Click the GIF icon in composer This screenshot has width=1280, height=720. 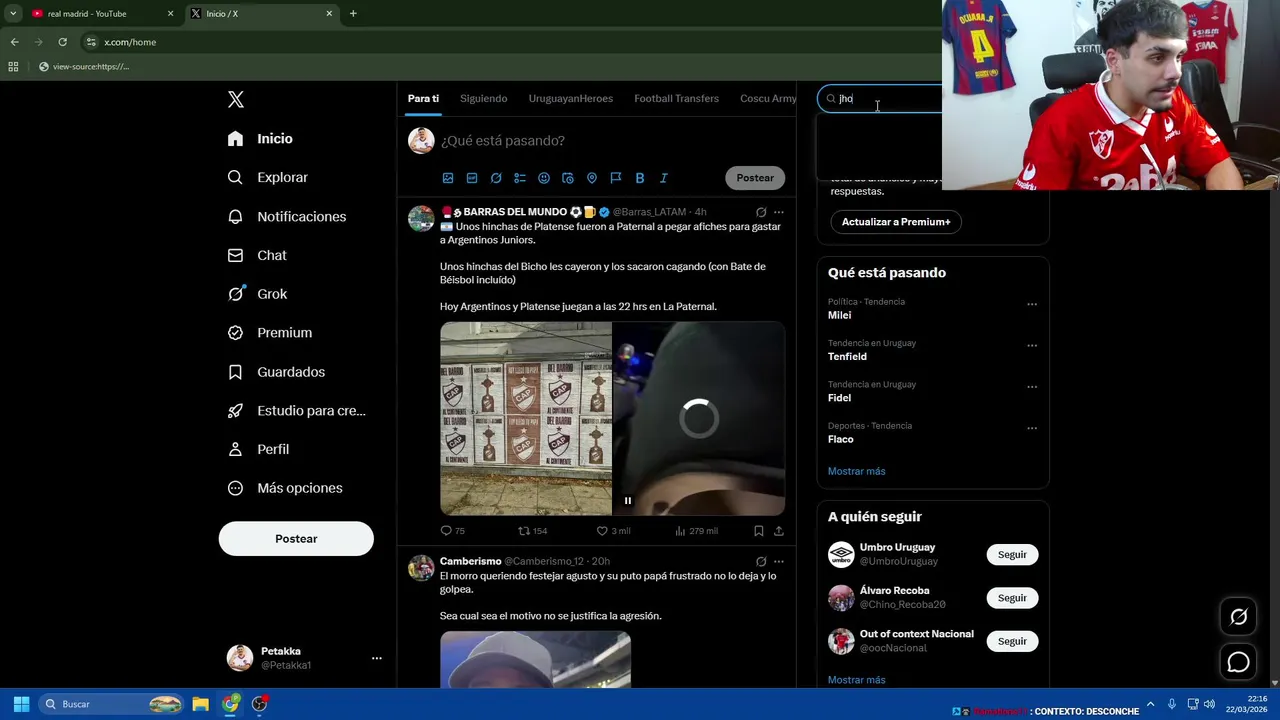[472, 178]
